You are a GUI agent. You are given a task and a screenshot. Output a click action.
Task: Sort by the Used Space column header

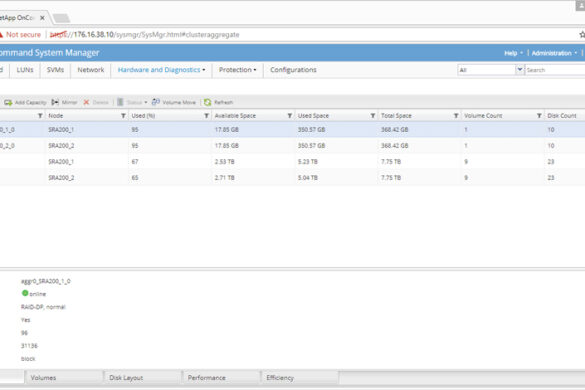[x=313, y=116]
